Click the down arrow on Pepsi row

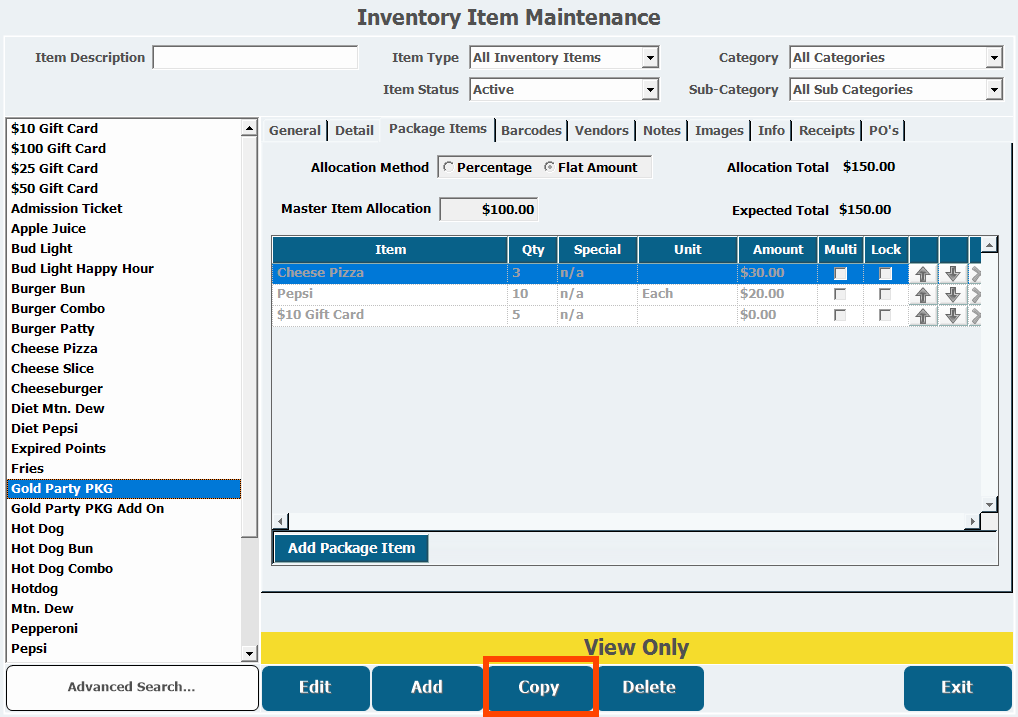[953, 295]
